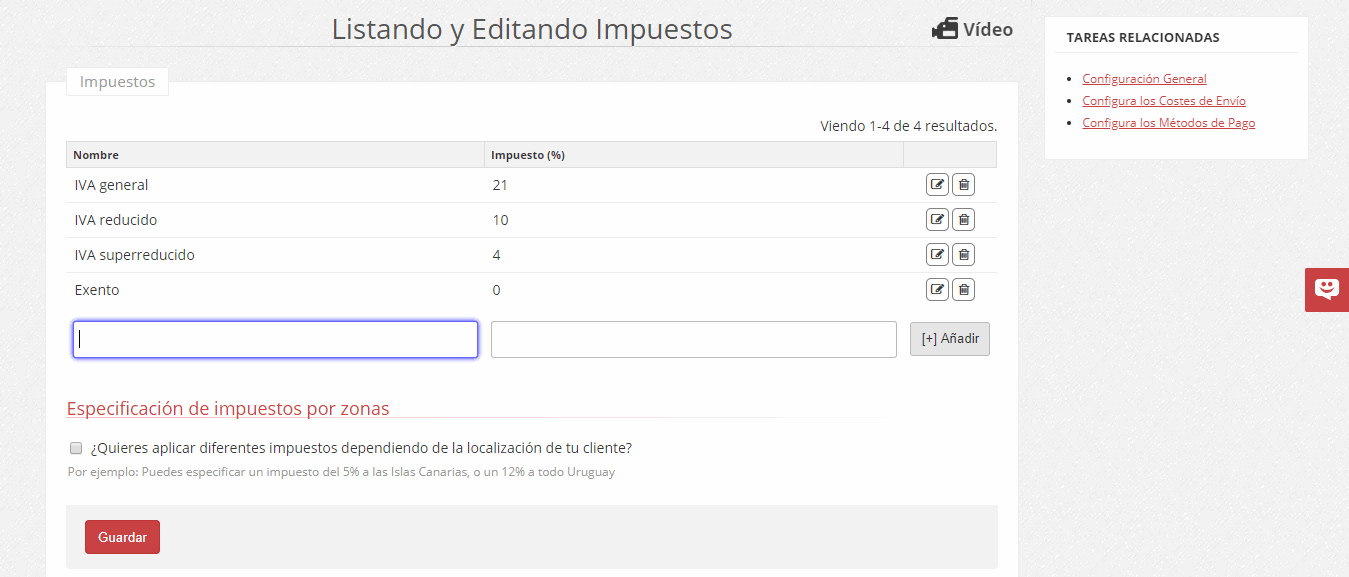Viewport: 1349px width, 577px height.
Task: Switch to the Impuestos tab
Action: [117, 81]
